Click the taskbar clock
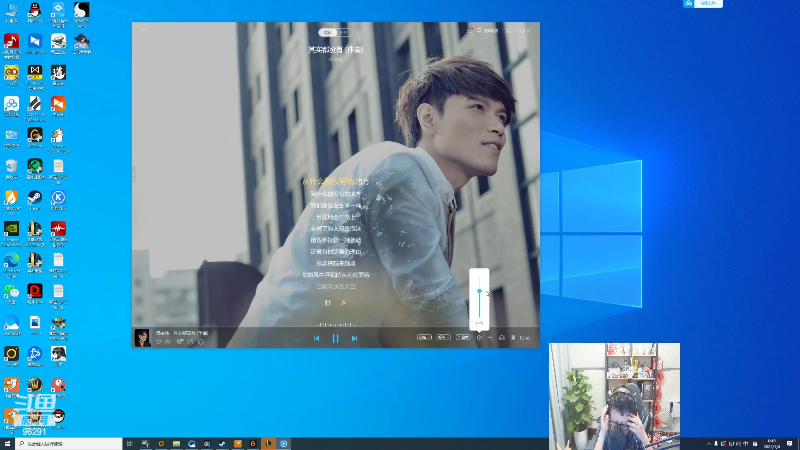Screen dimensions: 800x450 [771, 444]
